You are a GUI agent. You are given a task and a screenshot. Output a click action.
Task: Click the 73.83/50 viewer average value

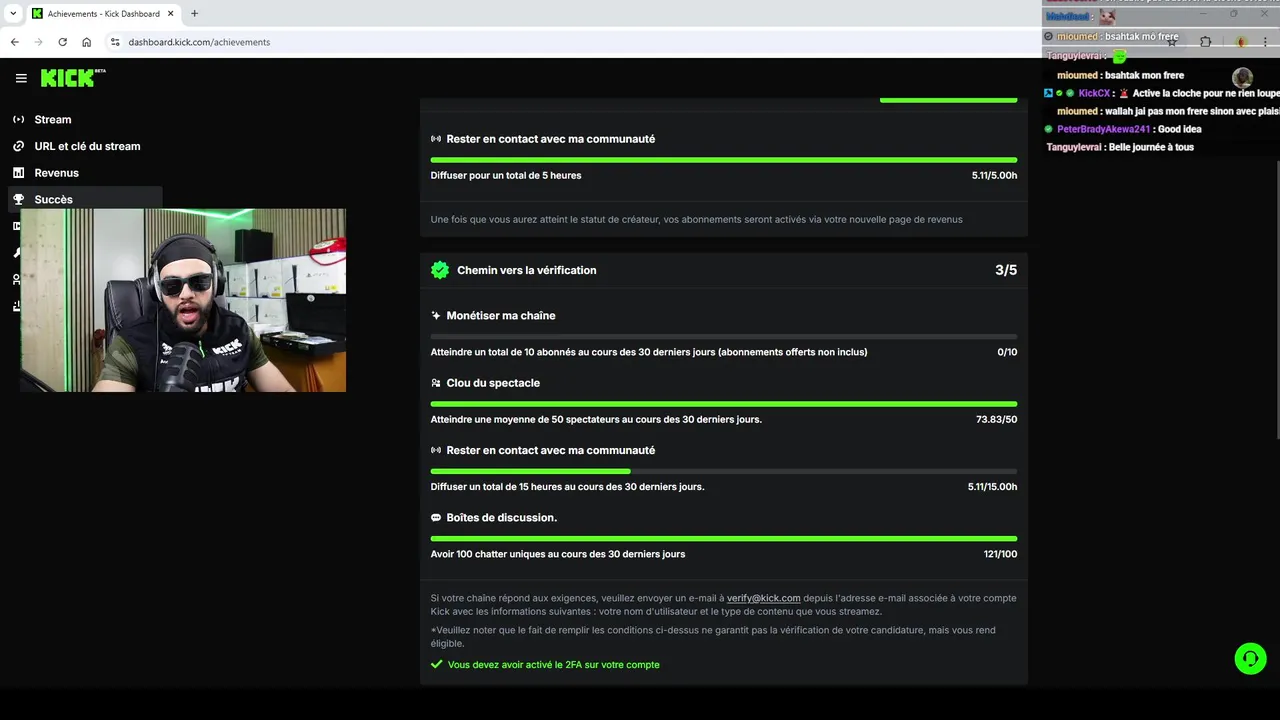(x=996, y=419)
